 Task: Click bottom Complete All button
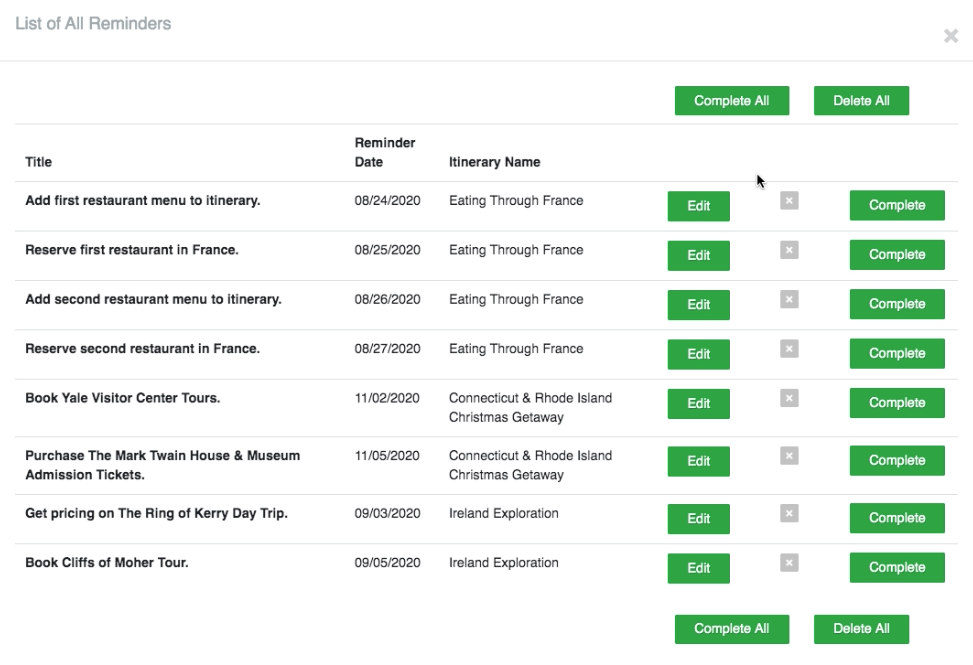point(732,629)
